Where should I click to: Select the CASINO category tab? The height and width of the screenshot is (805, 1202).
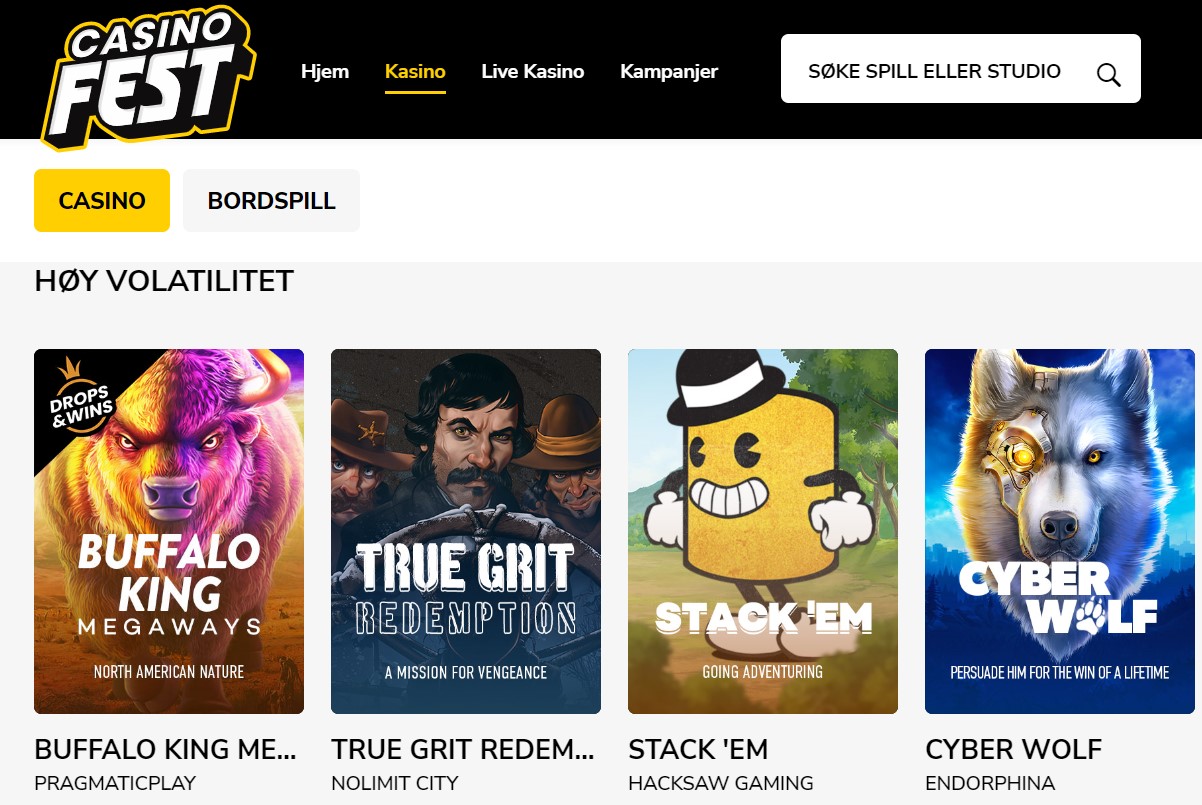102,200
